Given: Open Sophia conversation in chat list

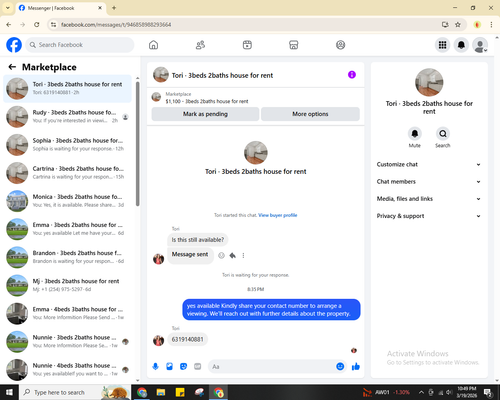Looking at the screenshot, I should [x=67, y=145].
